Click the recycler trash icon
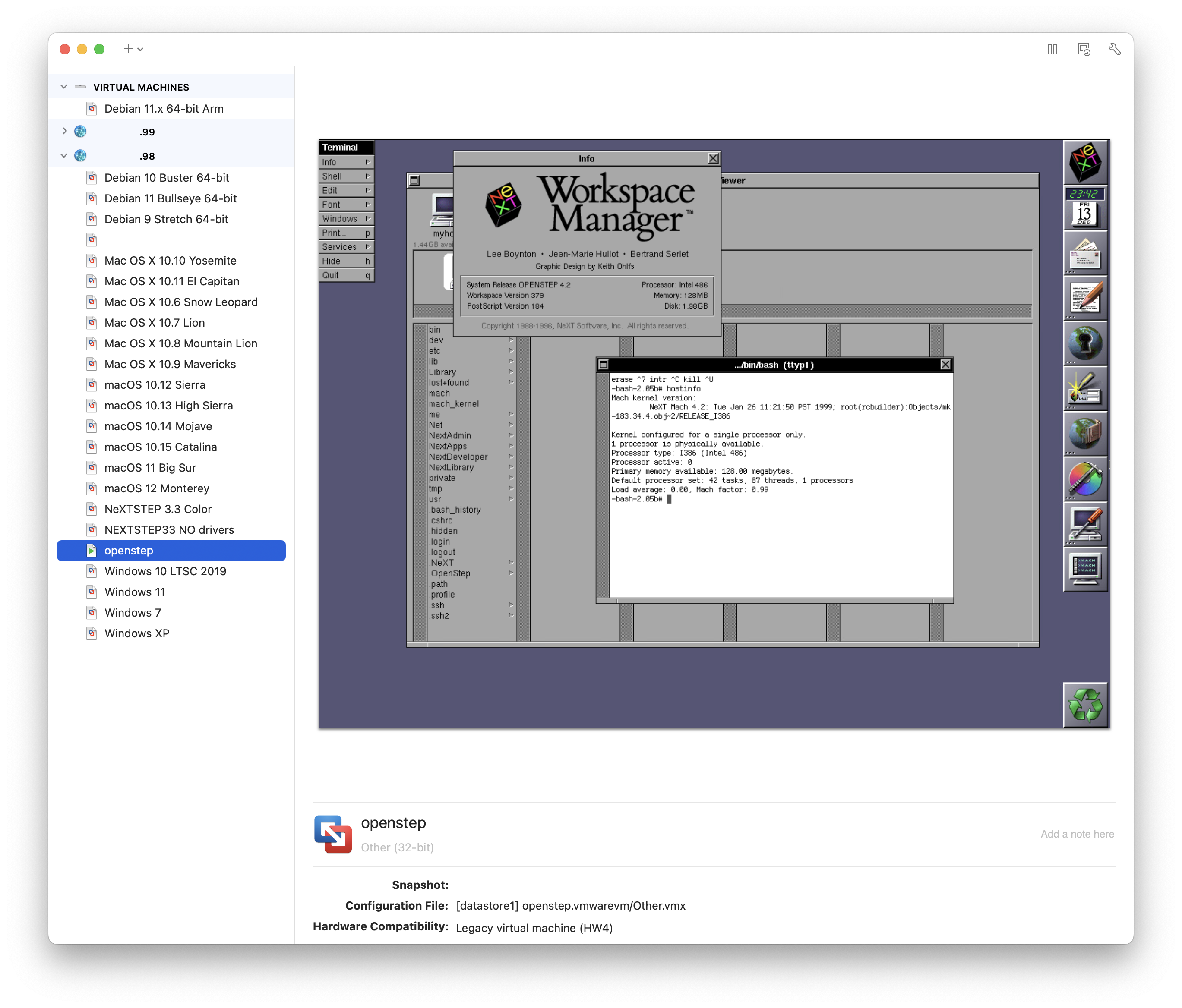Viewport: 1182px width, 1008px height. point(1085,705)
